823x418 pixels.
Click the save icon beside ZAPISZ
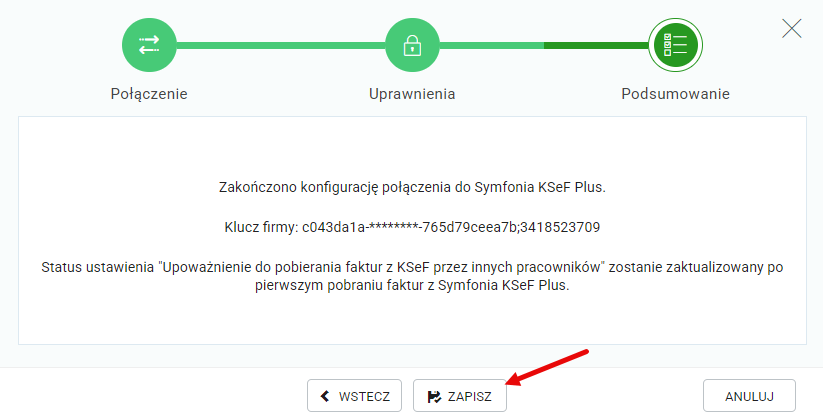click(x=434, y=396)
